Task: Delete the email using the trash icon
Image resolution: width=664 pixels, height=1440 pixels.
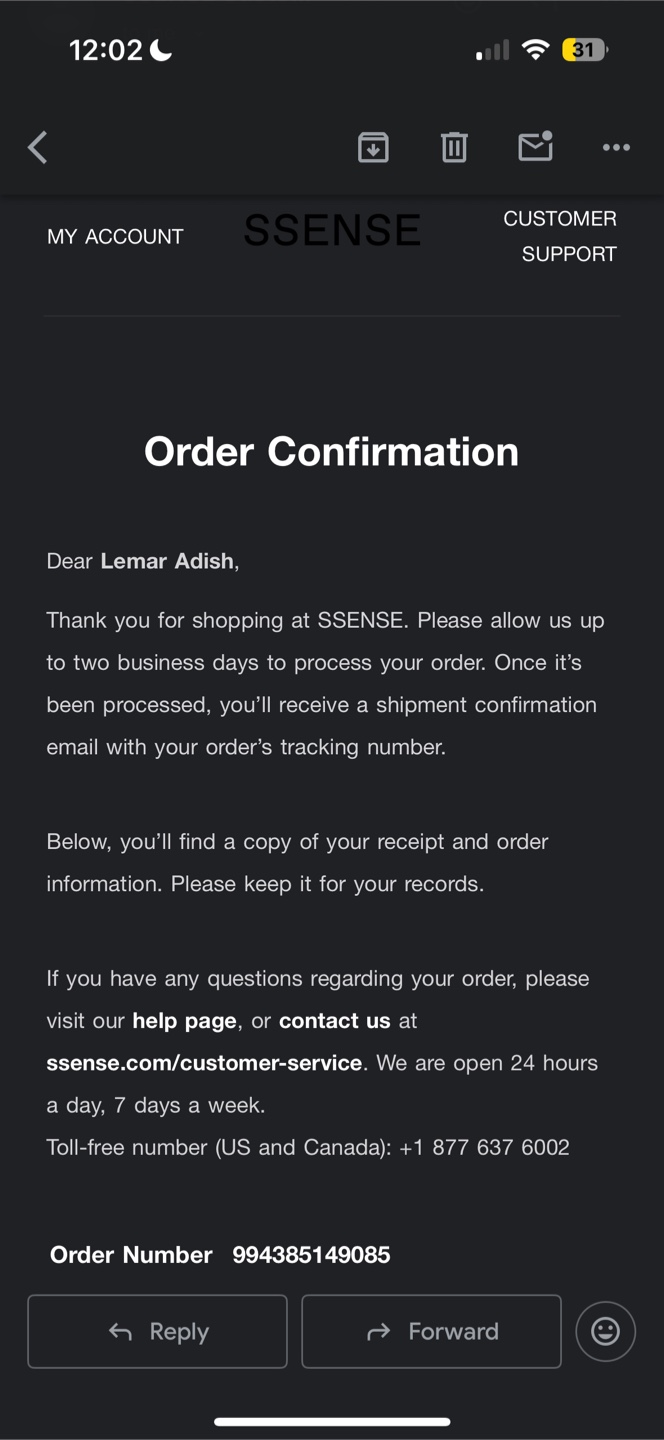Action: (x=454, y=148)
